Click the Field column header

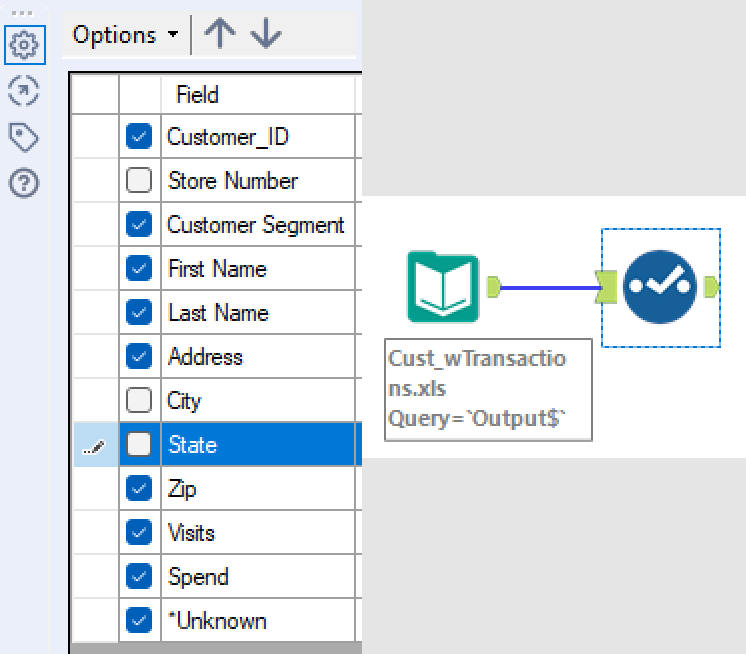[197, 95]
